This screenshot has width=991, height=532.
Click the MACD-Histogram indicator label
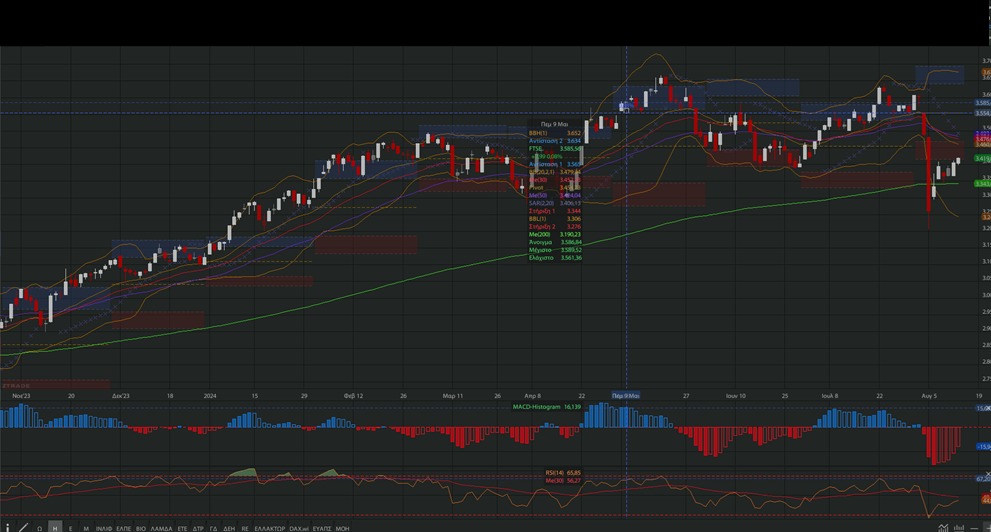click(537, 407)
